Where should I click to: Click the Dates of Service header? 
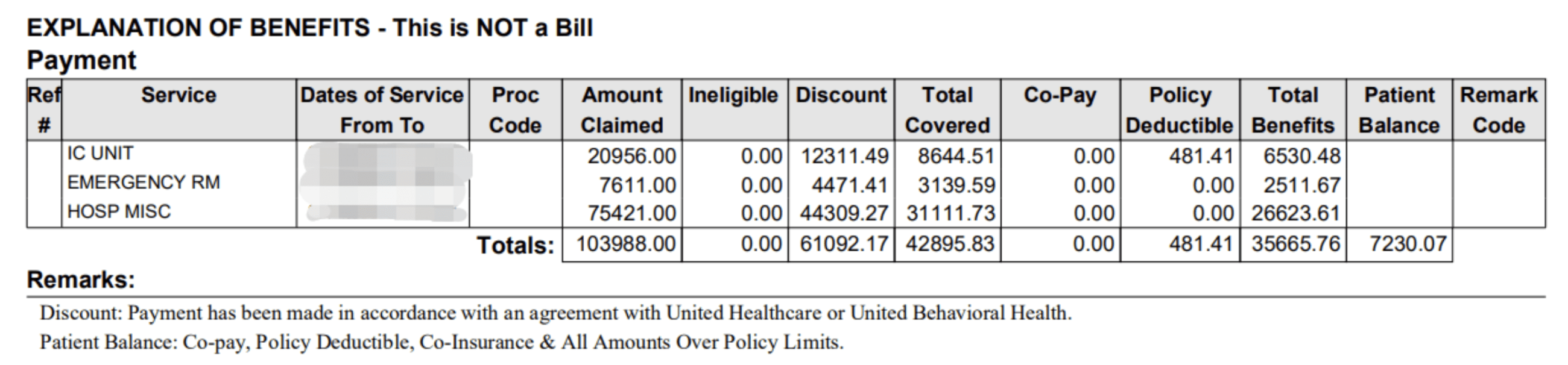point(382,110)
